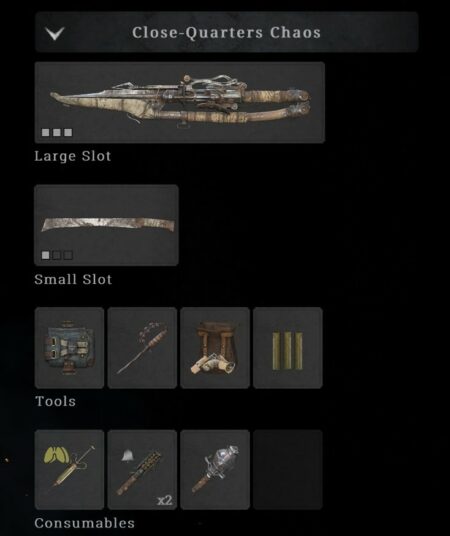Screen dimensions: 450x536
Task: Click the x2 quantity badge on consumable
Action: (164, 500)
